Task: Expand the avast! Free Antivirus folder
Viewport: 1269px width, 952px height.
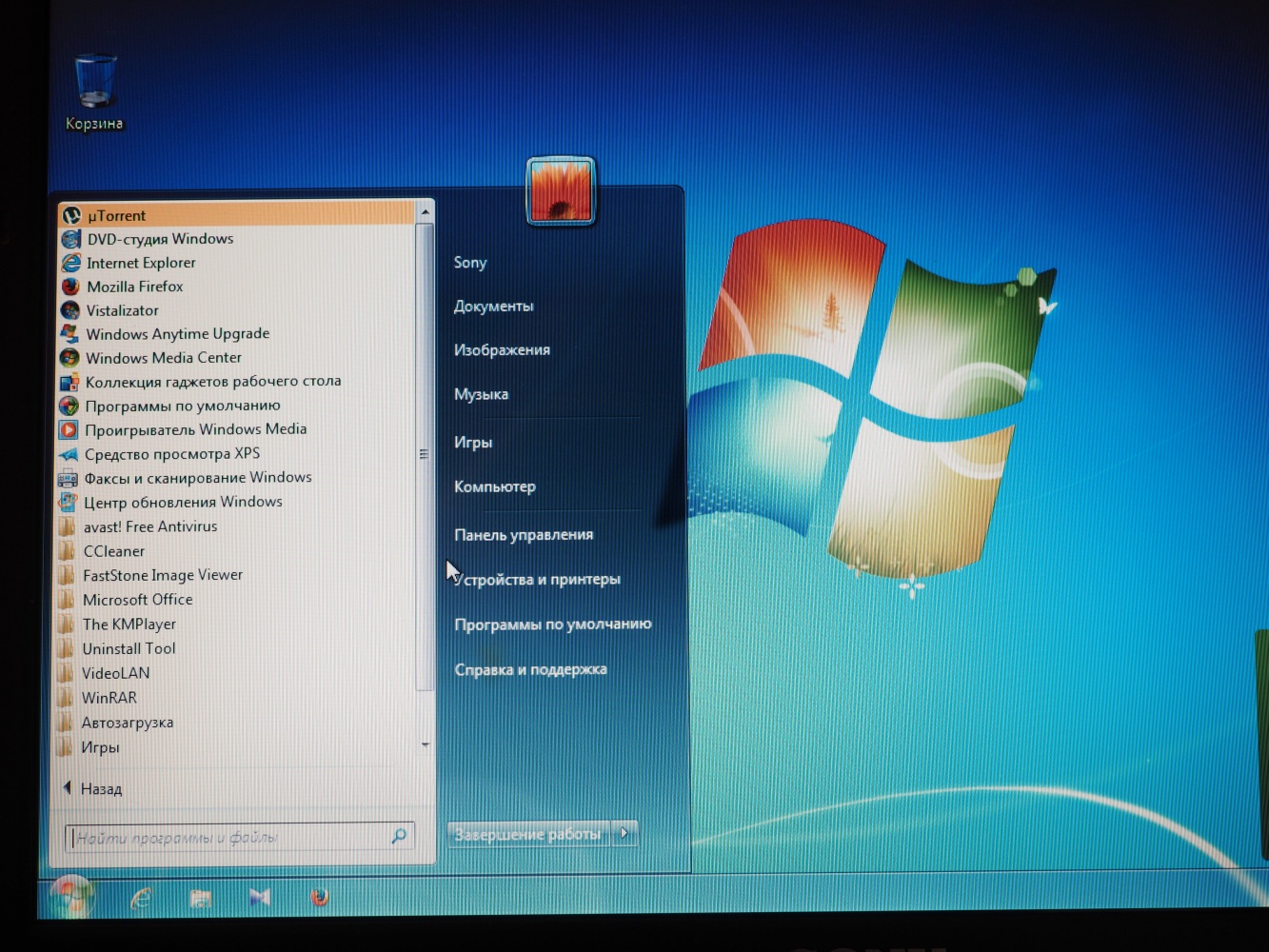Action: coord(149,526)
